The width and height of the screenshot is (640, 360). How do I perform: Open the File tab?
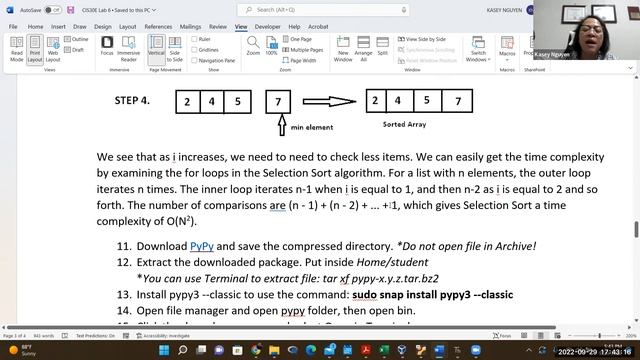[13, 27]
